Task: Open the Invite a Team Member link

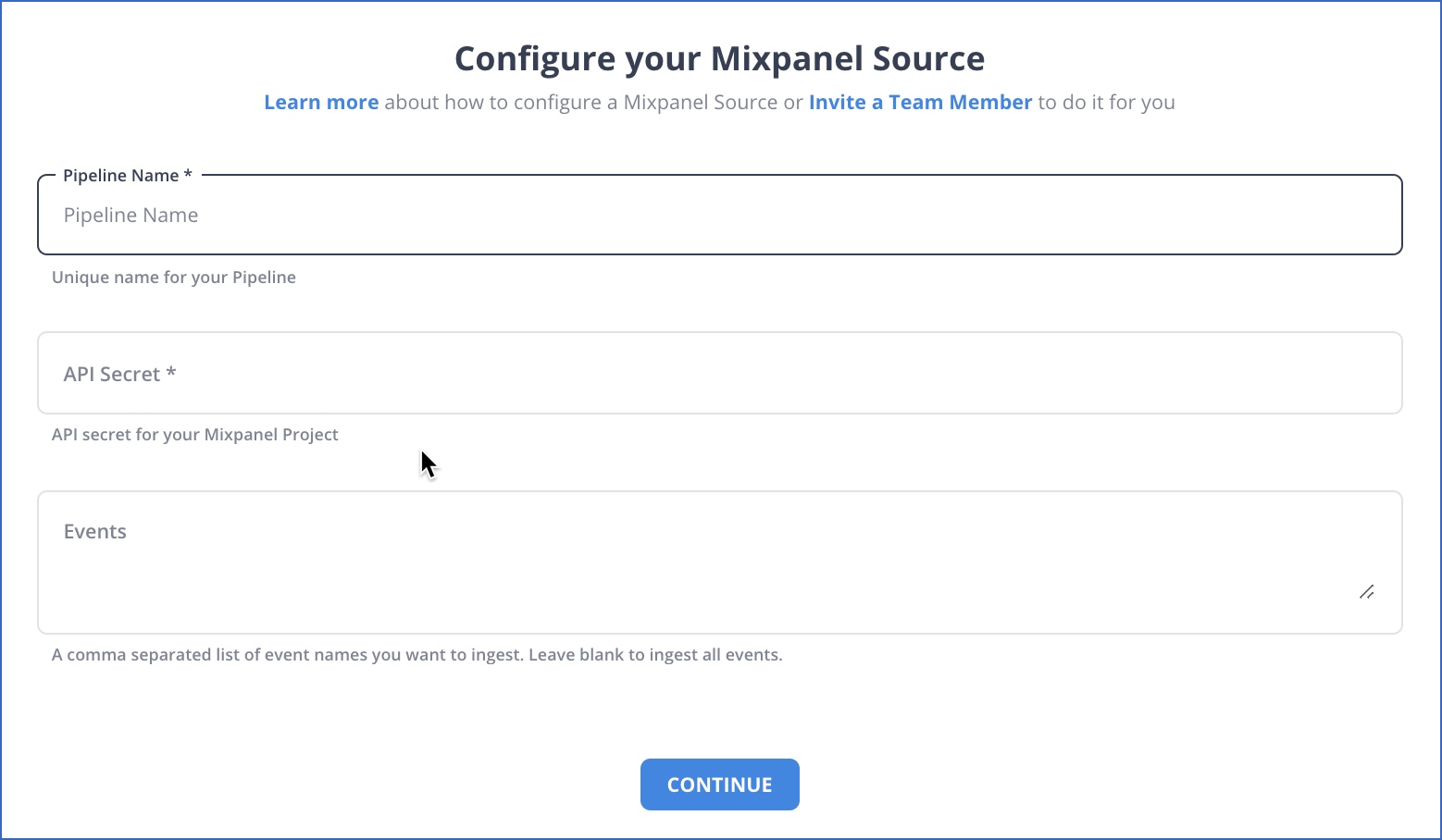Action: click(x=920, y=103)
